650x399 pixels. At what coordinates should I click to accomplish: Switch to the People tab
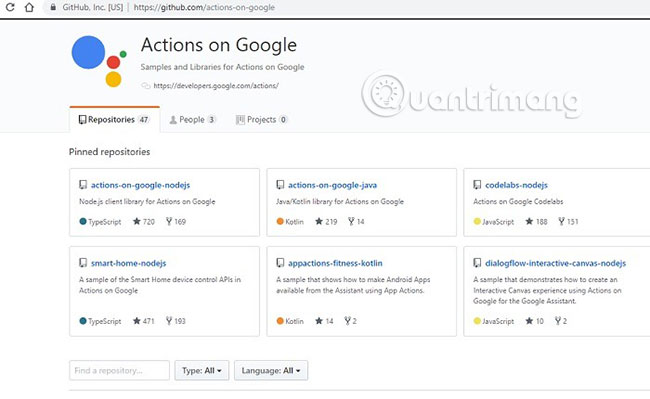[192, 120]
